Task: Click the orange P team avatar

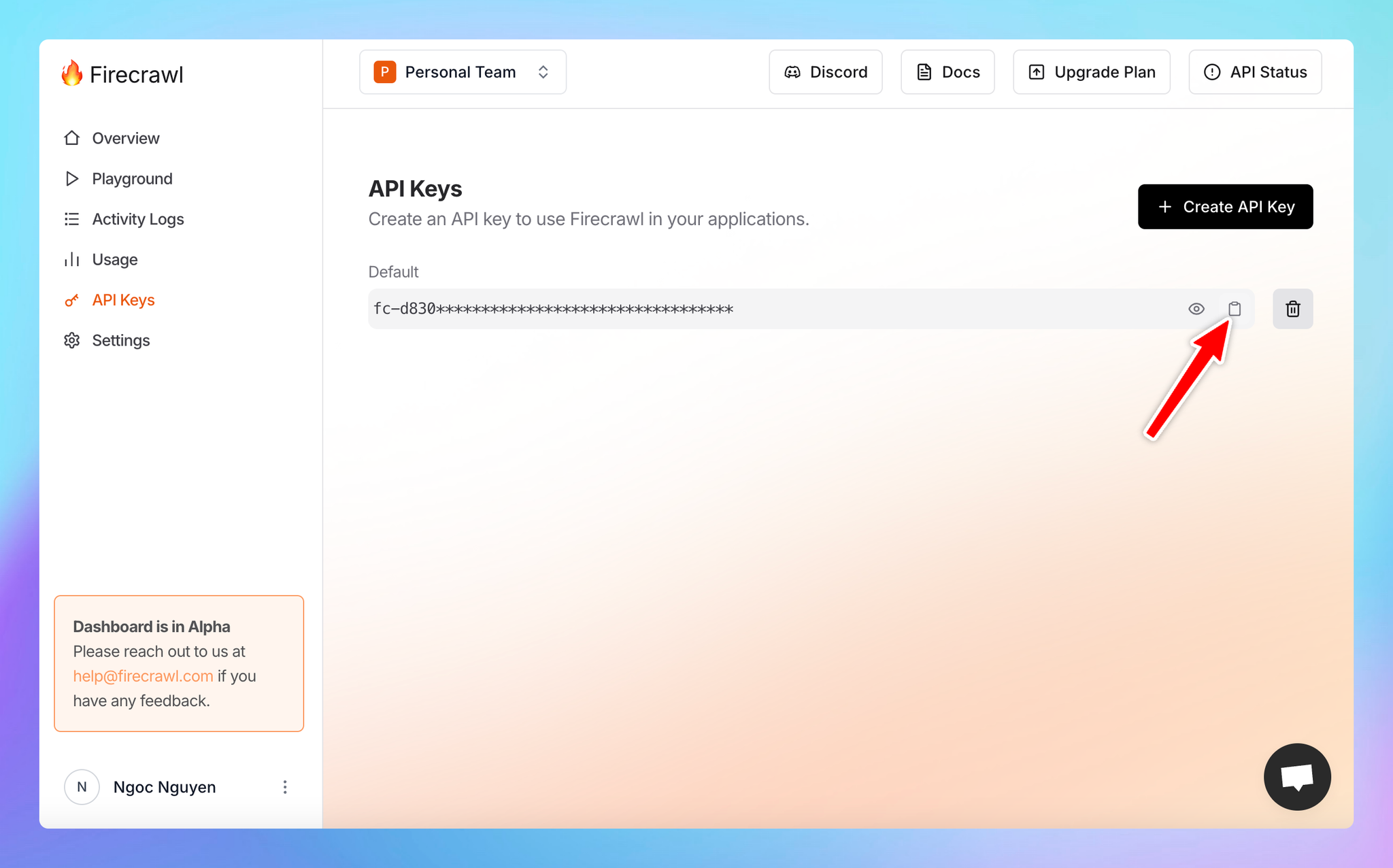Action: (x=384, y=72)
